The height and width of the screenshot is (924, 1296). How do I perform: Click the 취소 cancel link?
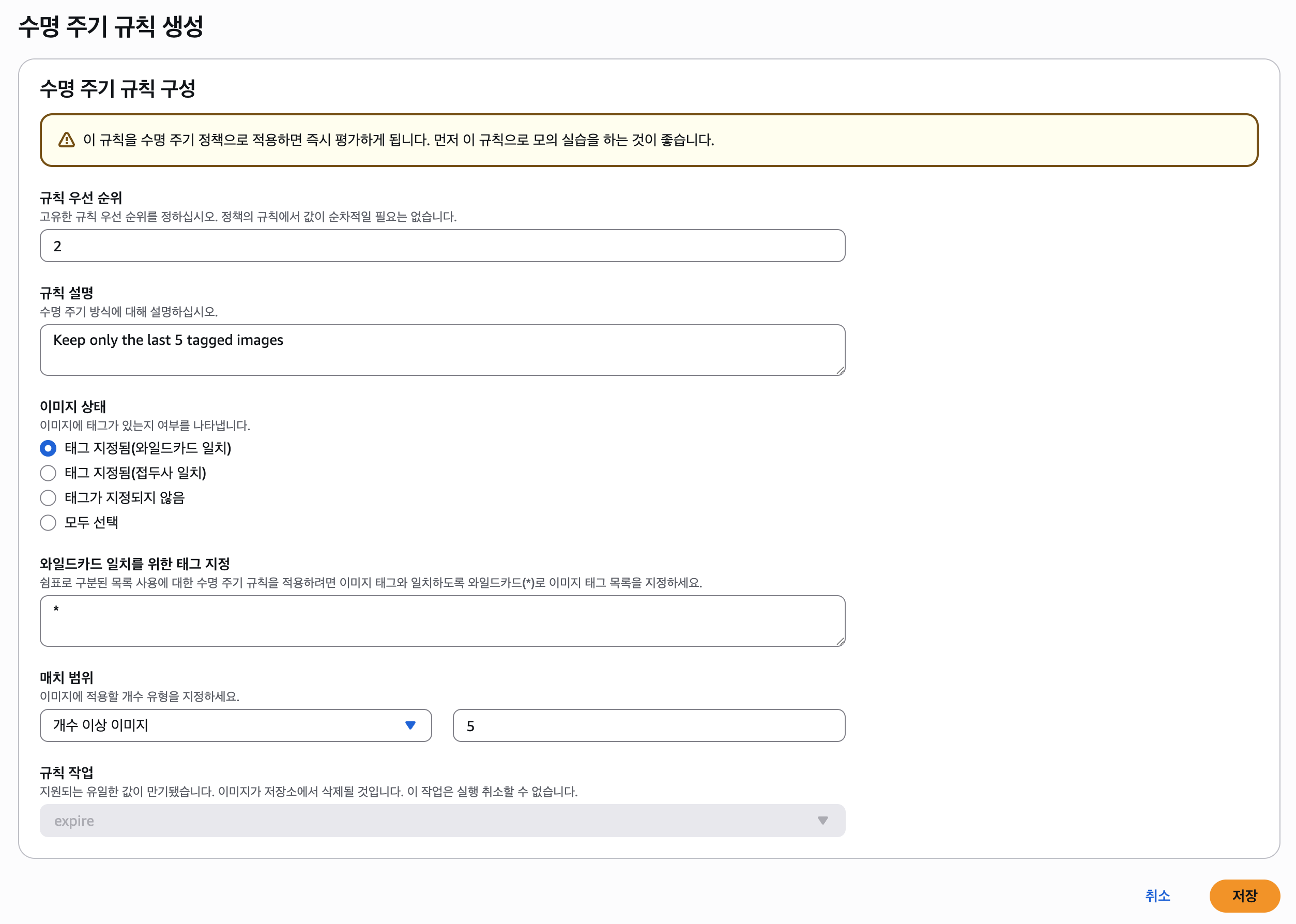[1156, 896]
